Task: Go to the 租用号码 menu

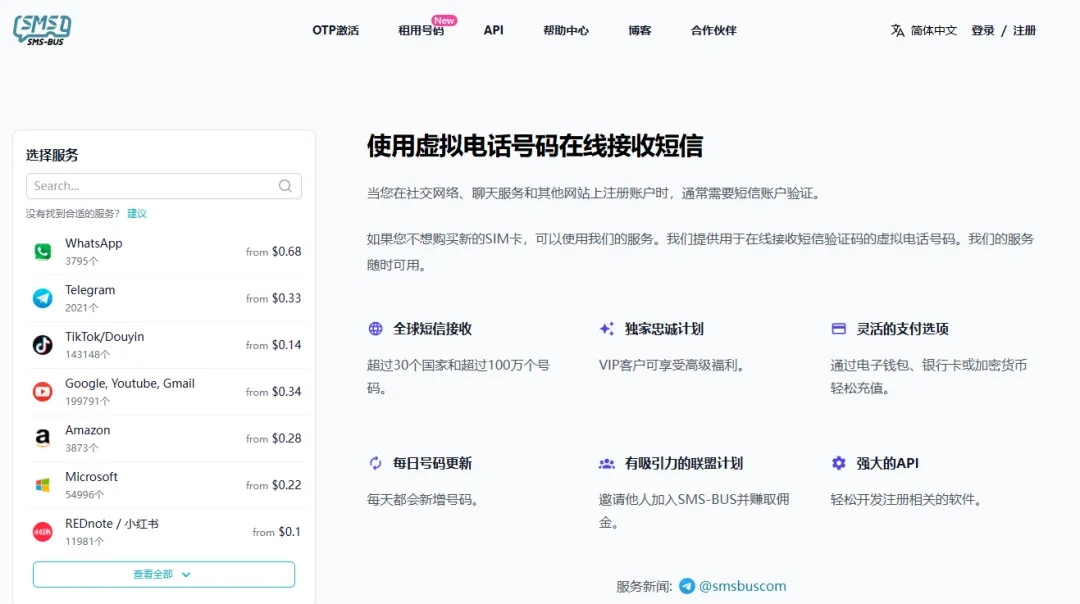Action: point(421,31)
